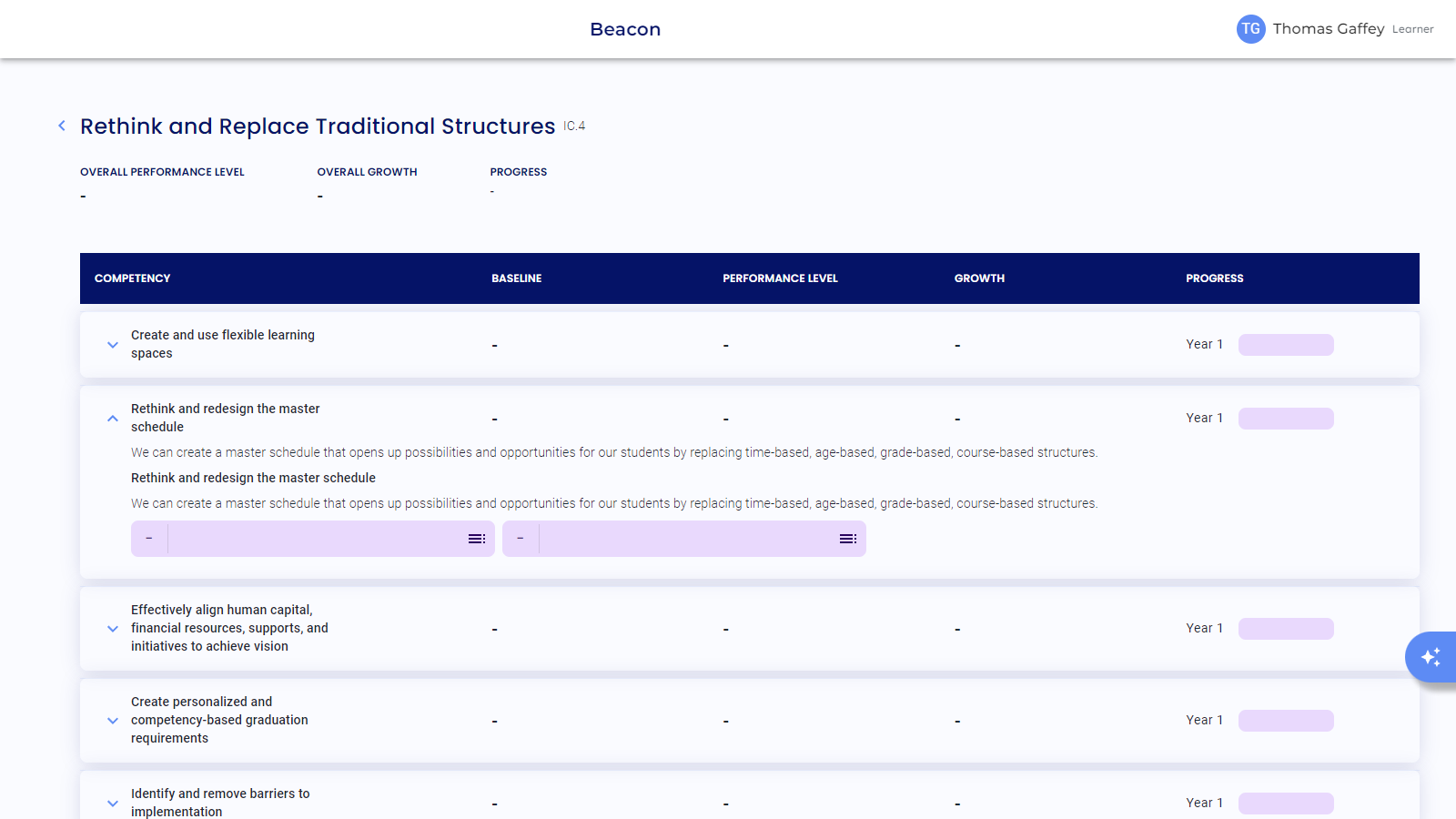
Task: Click Year 1 progress bar for flexible learning
Action: 1285,345
